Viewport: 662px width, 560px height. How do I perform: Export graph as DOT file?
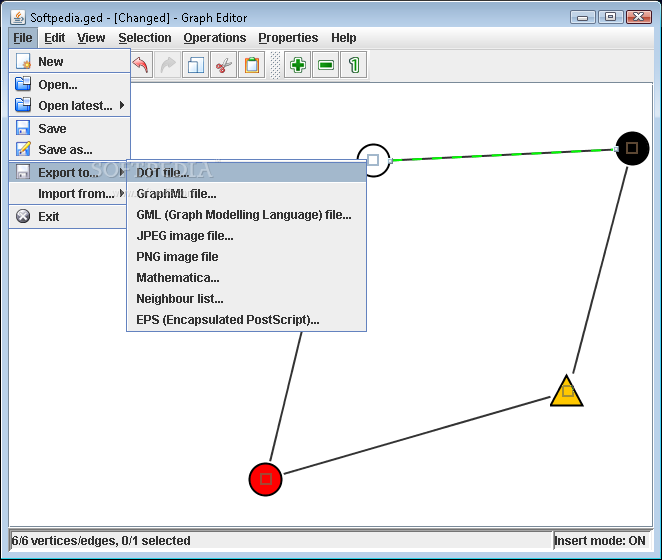pos(247,172)
